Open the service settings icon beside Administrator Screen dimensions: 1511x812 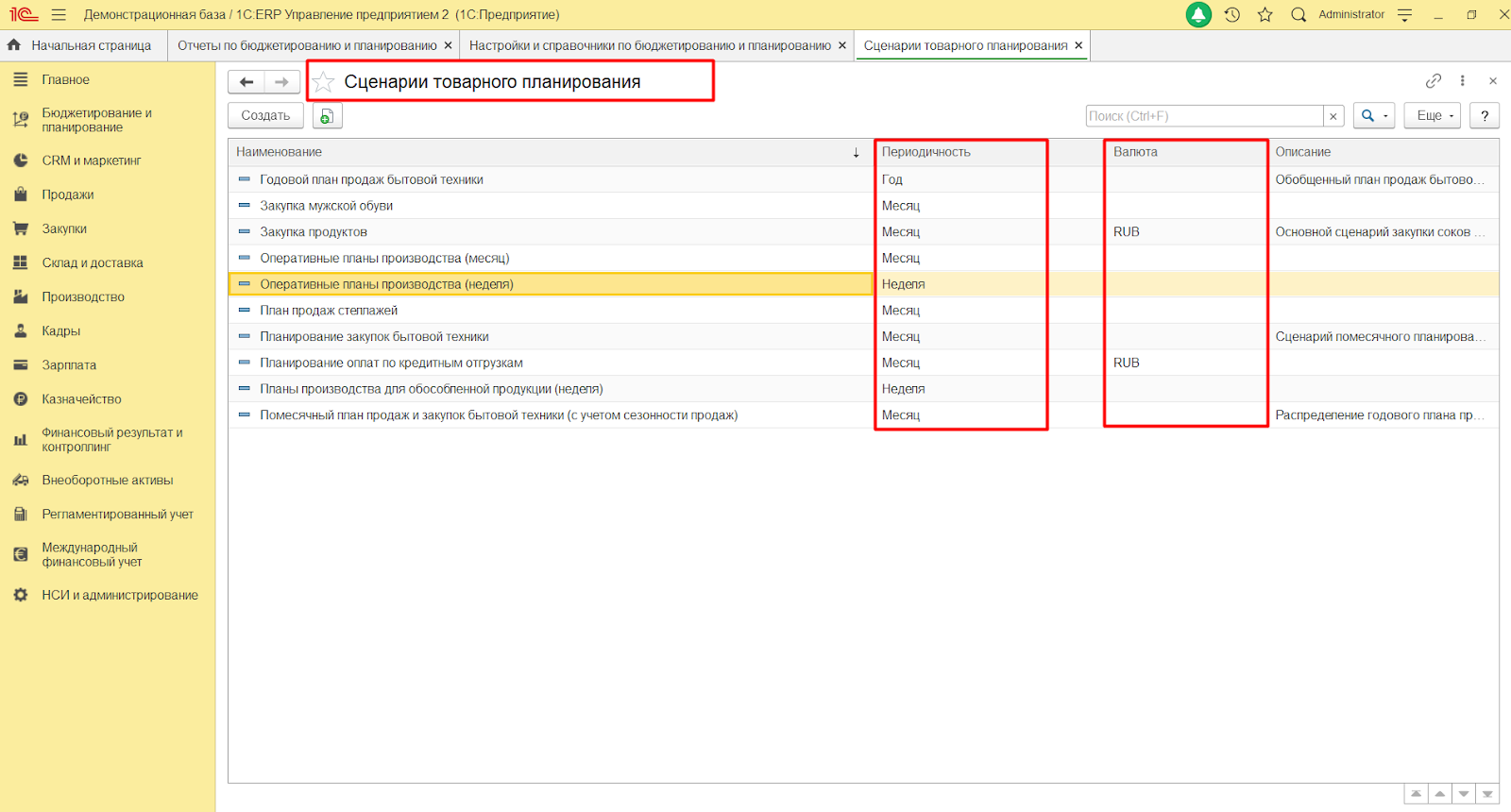1404,15
